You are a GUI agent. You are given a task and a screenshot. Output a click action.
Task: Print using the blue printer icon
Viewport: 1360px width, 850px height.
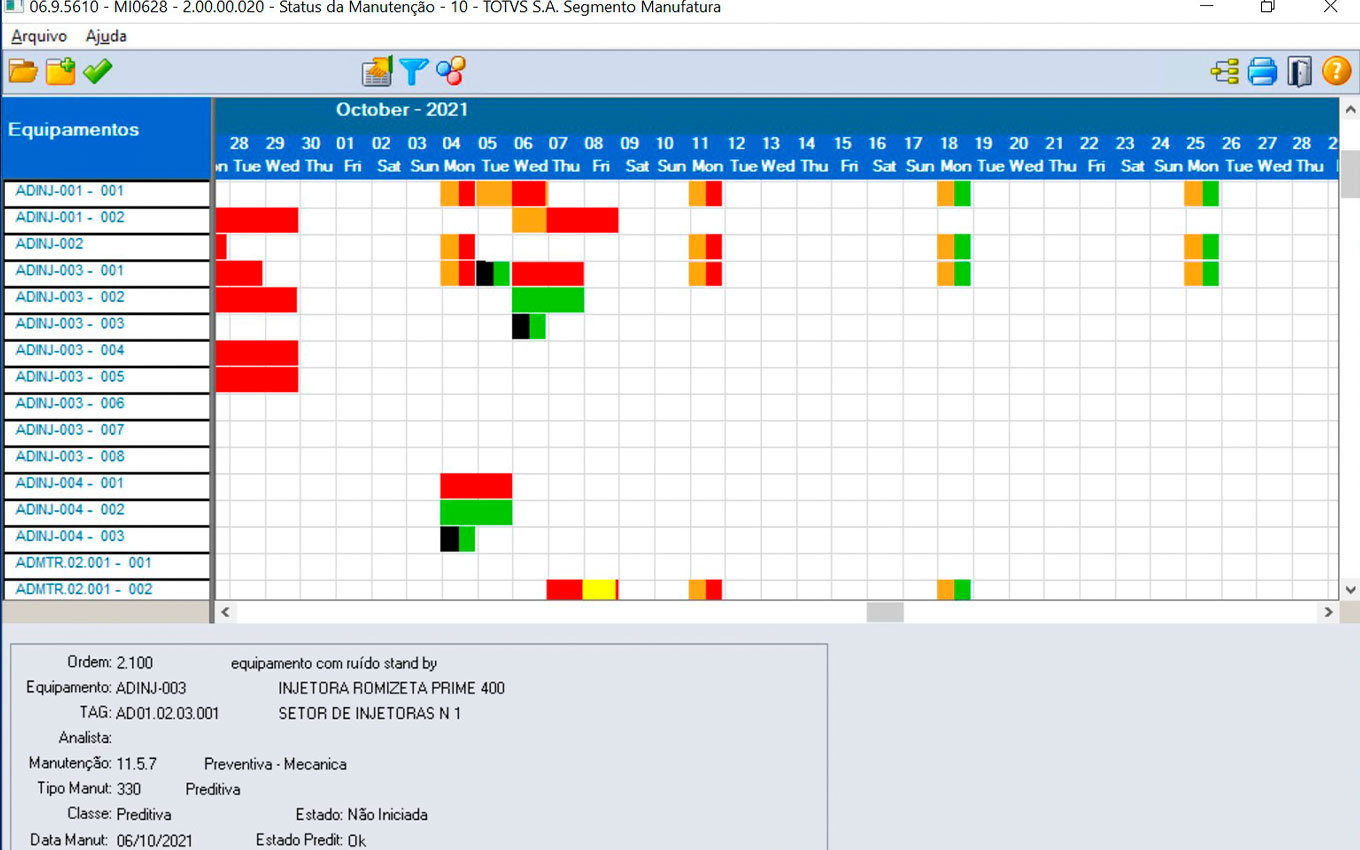point(1262,71)
